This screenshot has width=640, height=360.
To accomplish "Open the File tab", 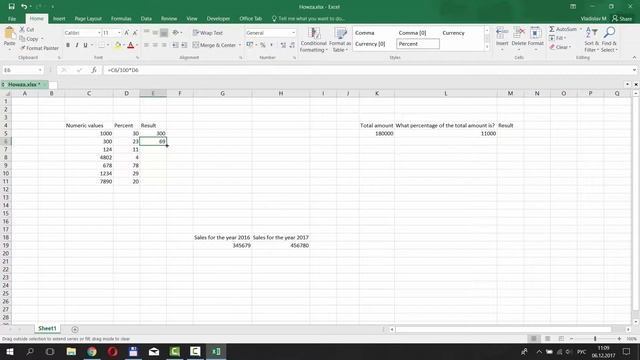I will pos(12,19).
